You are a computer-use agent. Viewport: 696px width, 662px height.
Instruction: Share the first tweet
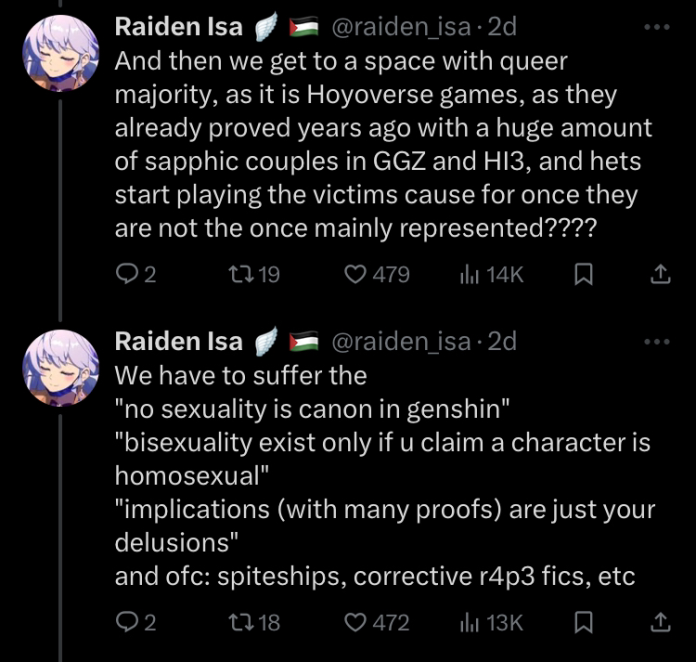[660, 274]
